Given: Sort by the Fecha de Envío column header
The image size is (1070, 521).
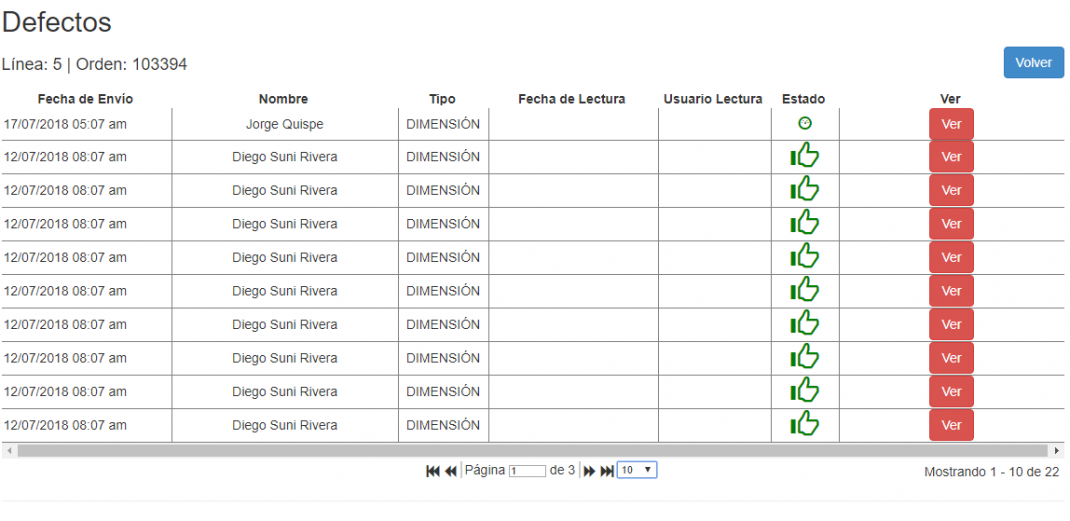Looking at the screenshot, I should (x=85, y=99).
